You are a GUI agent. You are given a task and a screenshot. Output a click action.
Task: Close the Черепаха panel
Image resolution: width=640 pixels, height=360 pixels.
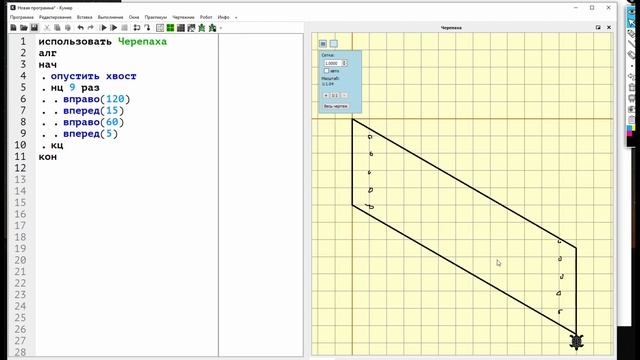click(609, 27)
